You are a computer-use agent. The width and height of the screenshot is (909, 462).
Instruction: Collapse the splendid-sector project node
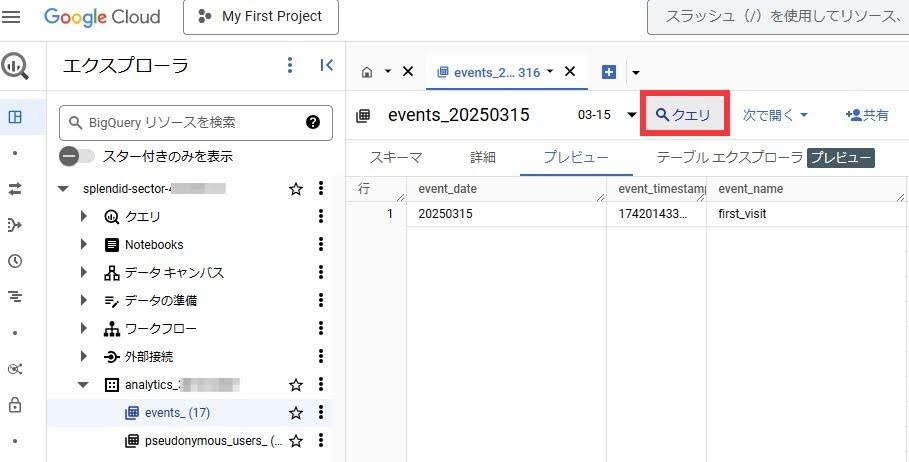64,188
